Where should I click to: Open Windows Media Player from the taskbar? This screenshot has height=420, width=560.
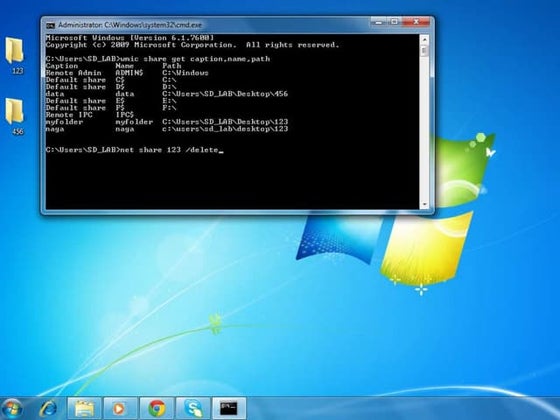coord(120,408)
